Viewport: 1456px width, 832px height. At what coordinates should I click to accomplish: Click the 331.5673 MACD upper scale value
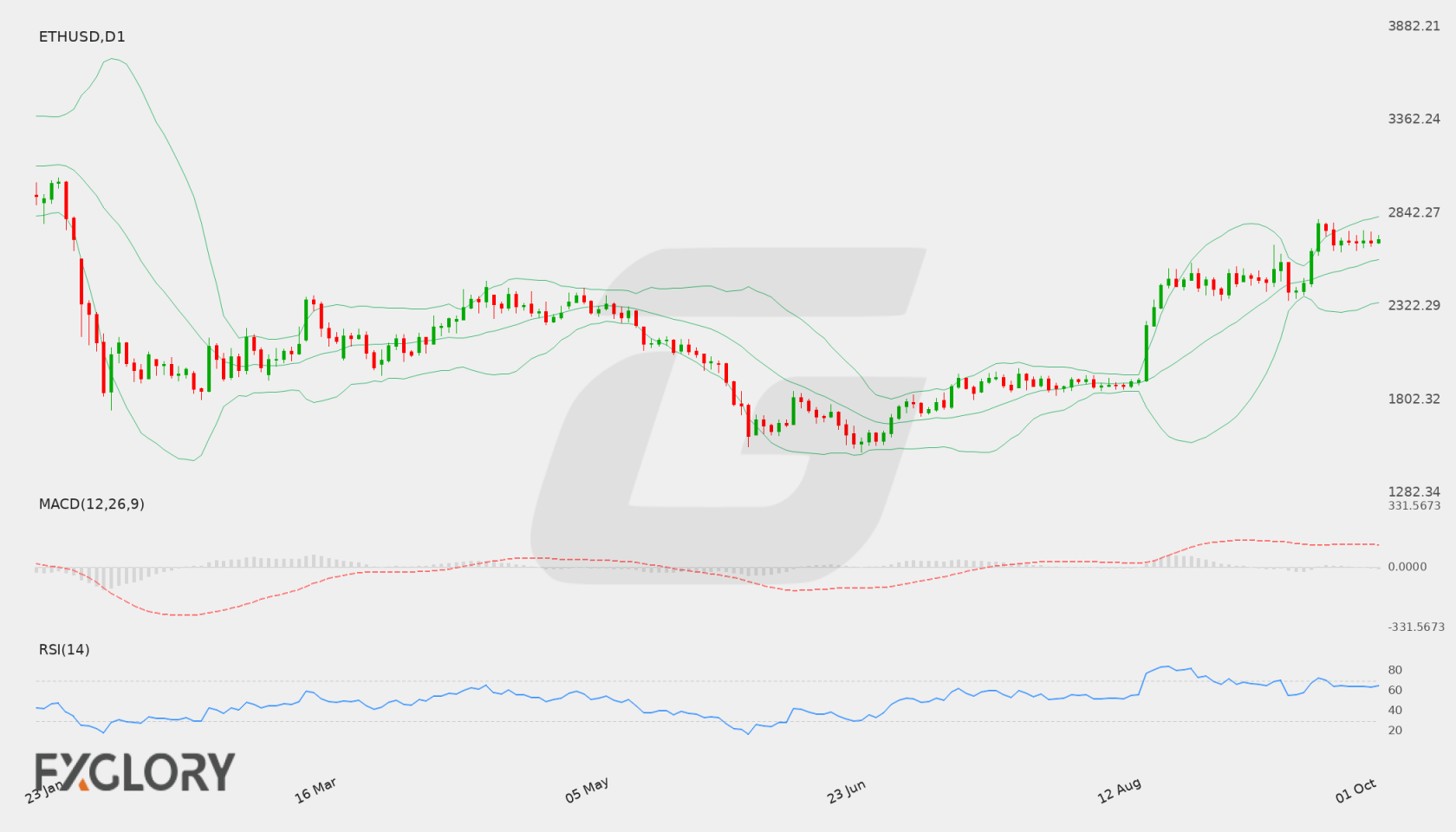[1414, 505]
